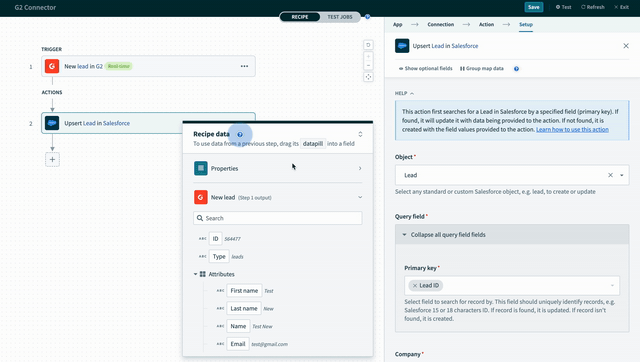Viewport: 640px width, 362px height.
Task: Collapse the HELP section
Action: 404,93
